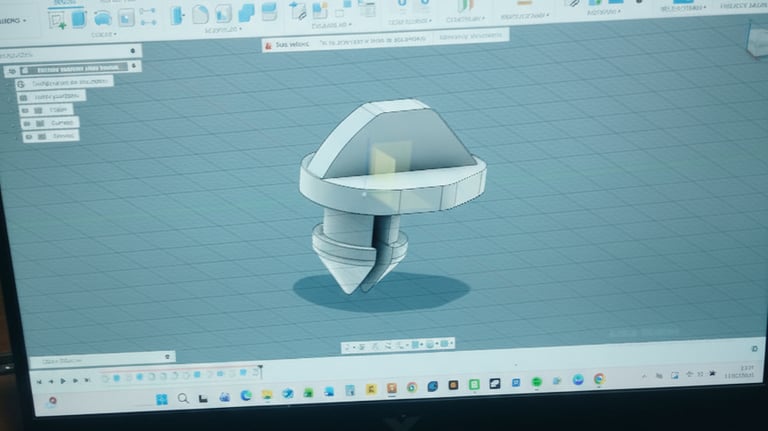Click the blue solid box icon beside Create Sketch
The image size is (768, 431).
pos(79,19)
